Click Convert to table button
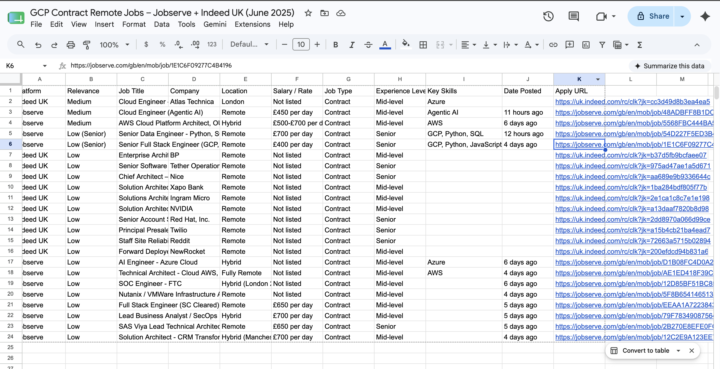Viewport: 720px width, 369px height. click(x=640, y=351)
